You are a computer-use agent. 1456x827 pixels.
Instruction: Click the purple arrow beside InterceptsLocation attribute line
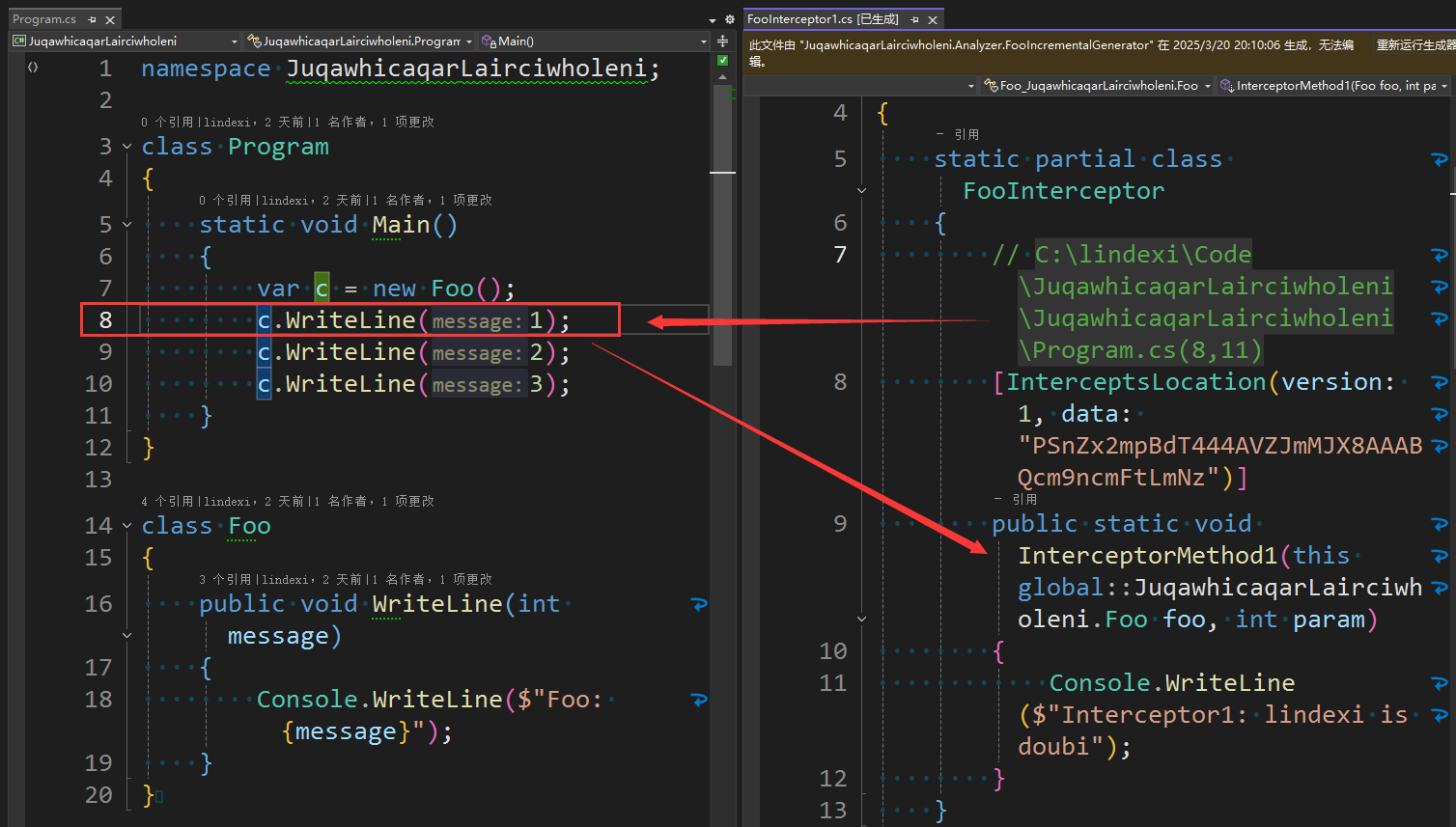(x=1439, y=381)
